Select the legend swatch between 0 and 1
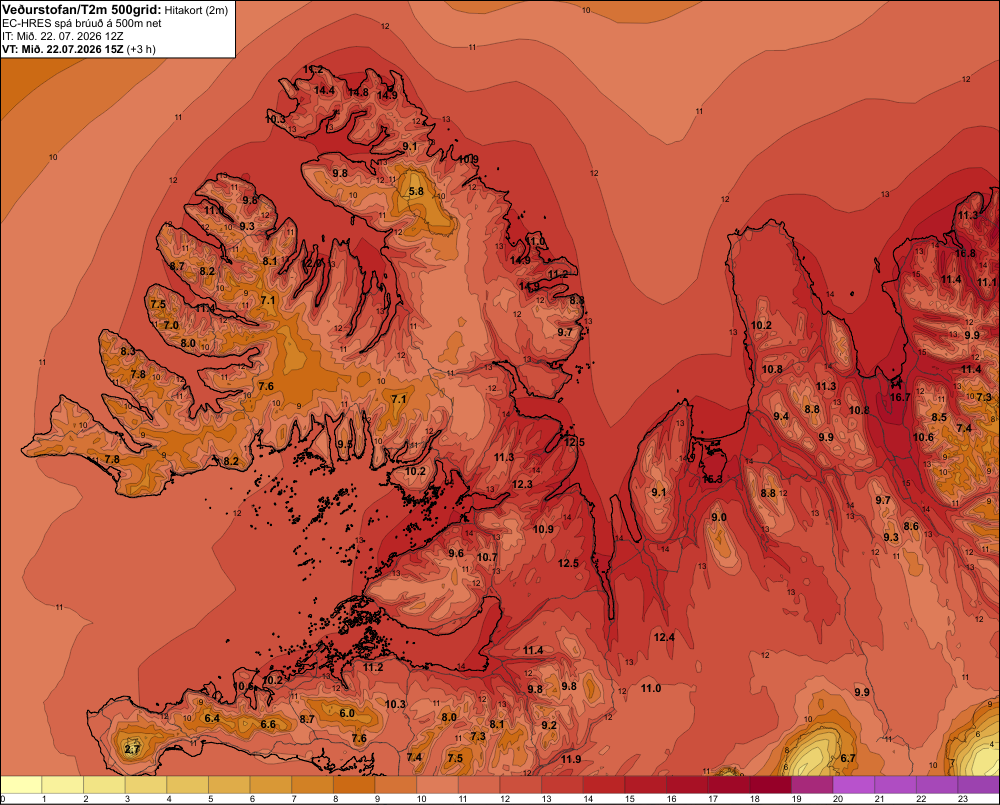Image resolution: width=1000 pixels, height=805 pixels. coord(22,785)
